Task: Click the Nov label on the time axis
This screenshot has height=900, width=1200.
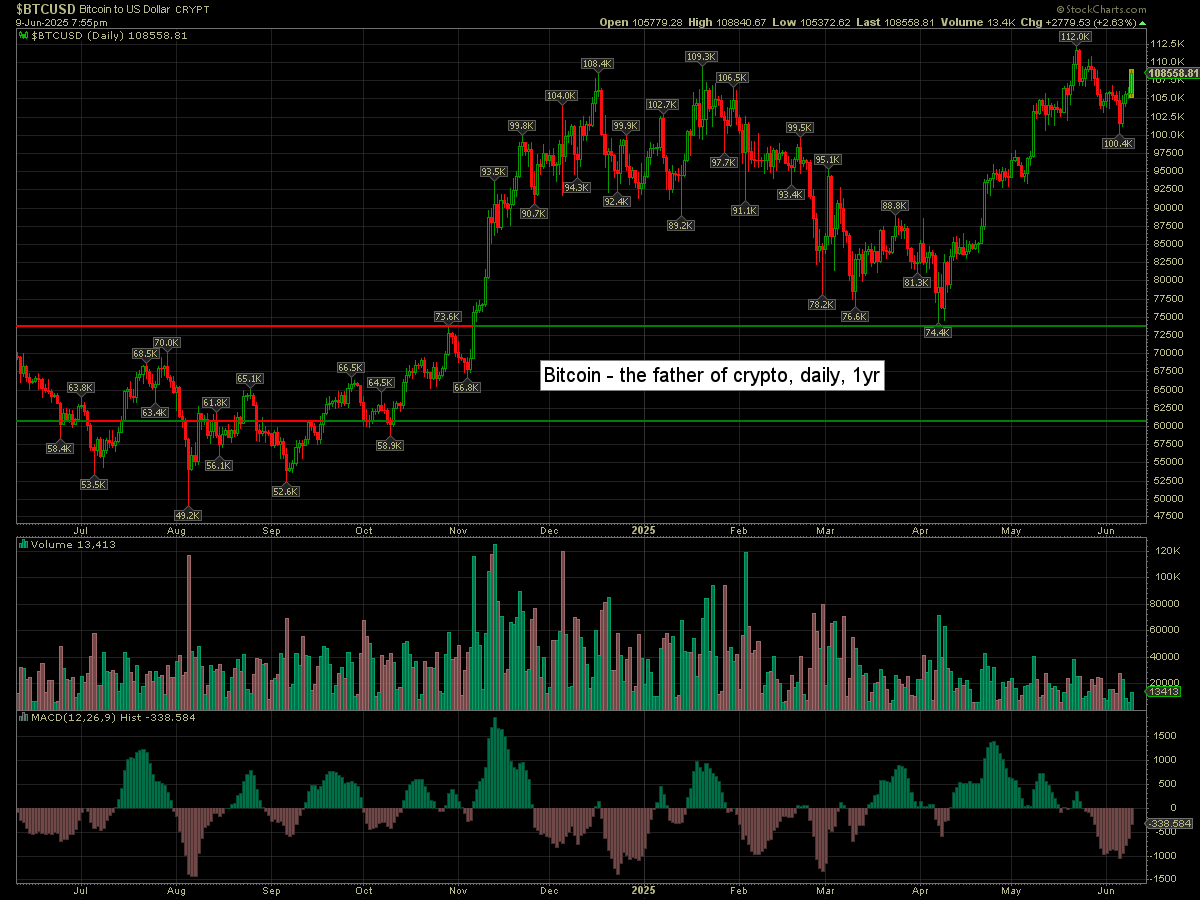Action: tap(458, 531)
